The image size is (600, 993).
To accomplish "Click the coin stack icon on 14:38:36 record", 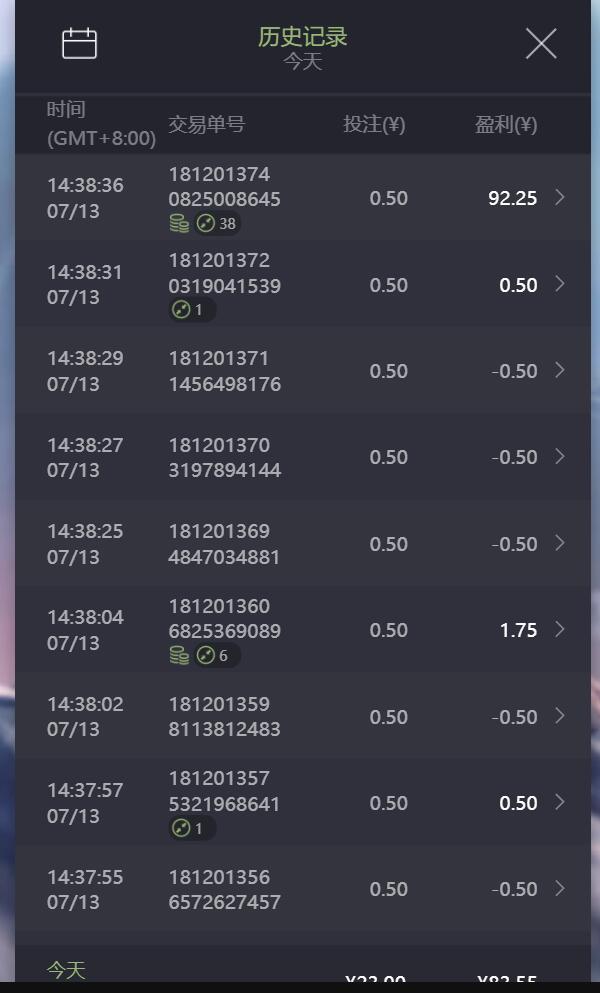I will [x=179, y=223].
